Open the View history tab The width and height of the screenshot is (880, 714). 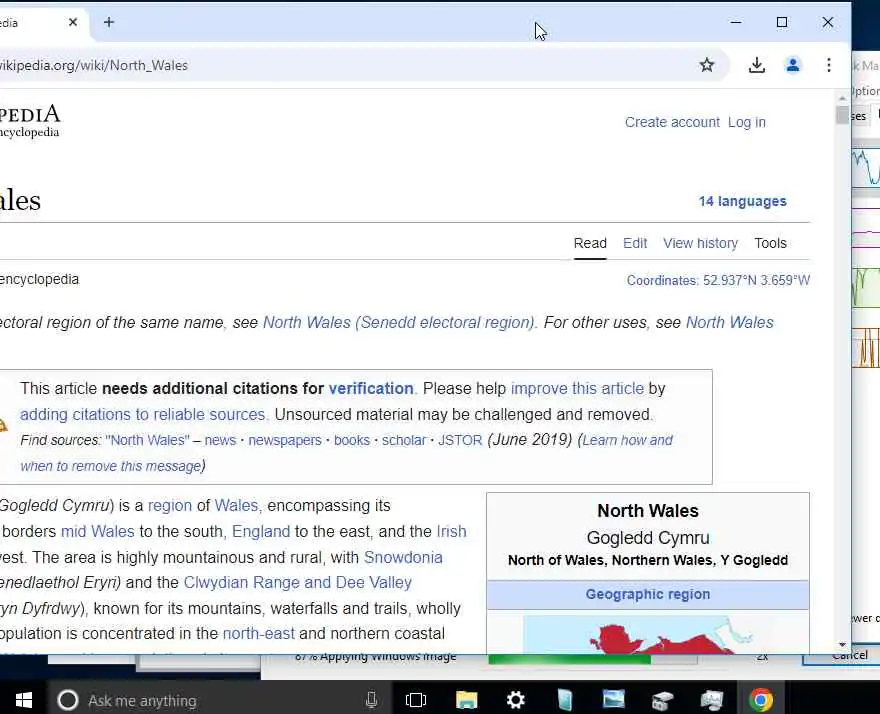pos(700,243)
